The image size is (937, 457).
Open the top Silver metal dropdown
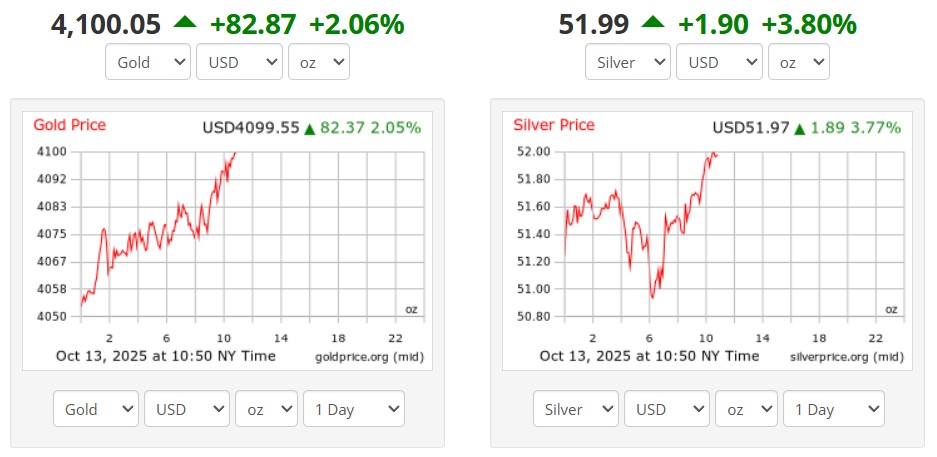pyautogui.click(x=628, y=62)
